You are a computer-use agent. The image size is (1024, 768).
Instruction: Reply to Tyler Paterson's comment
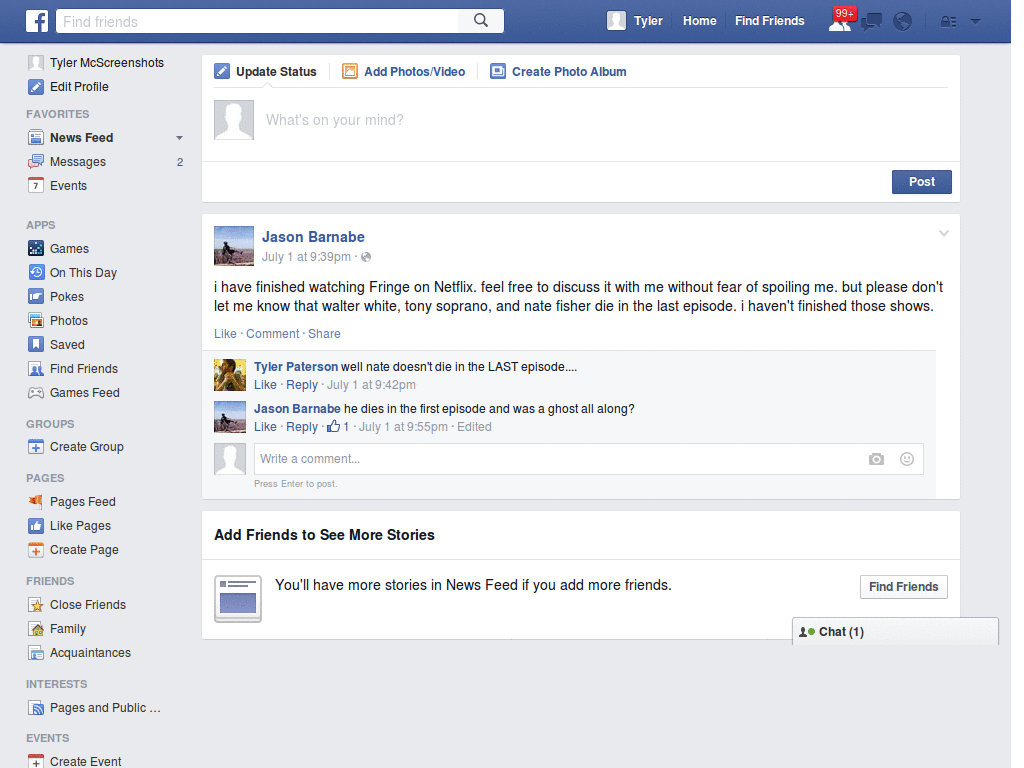[302, 385]
